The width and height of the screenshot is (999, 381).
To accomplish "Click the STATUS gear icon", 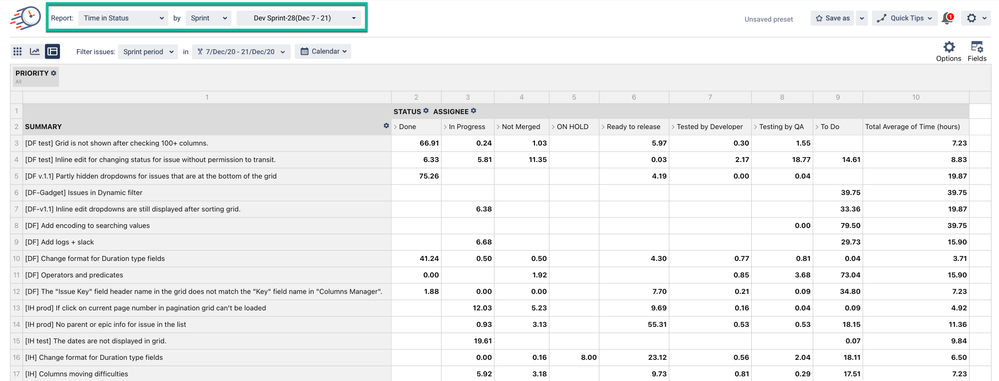I will pyautogui.click(x=426, y=111).
